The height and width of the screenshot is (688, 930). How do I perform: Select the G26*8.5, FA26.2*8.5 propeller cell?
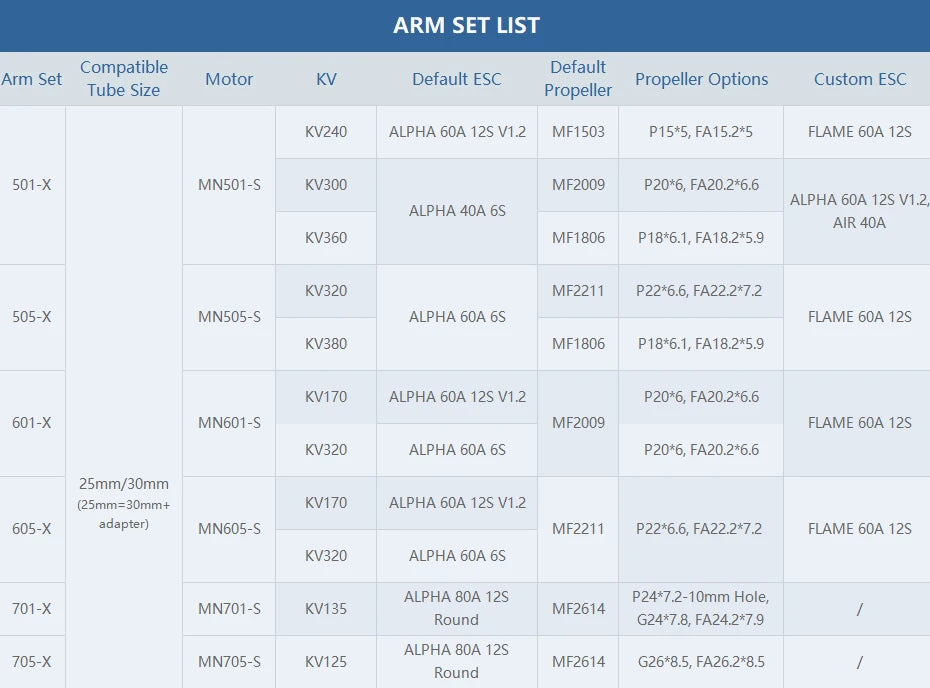(701, 662)
